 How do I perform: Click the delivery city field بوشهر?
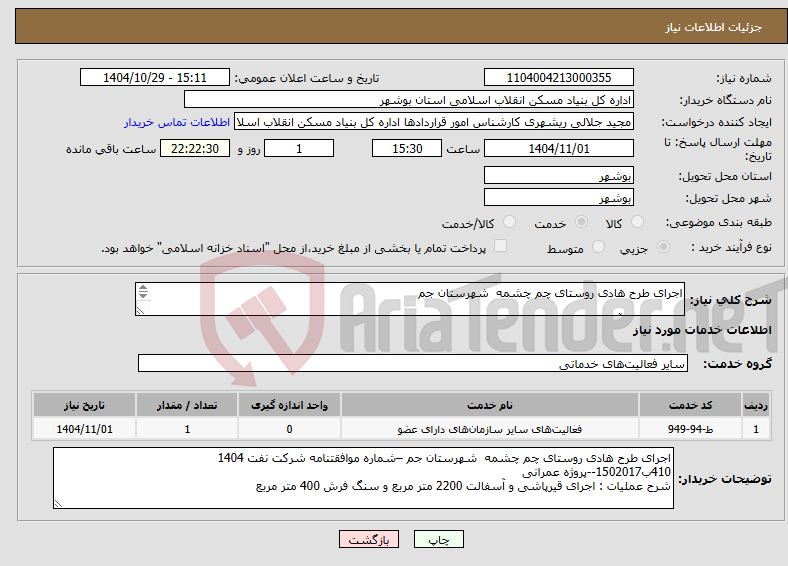tap(558, 197)
